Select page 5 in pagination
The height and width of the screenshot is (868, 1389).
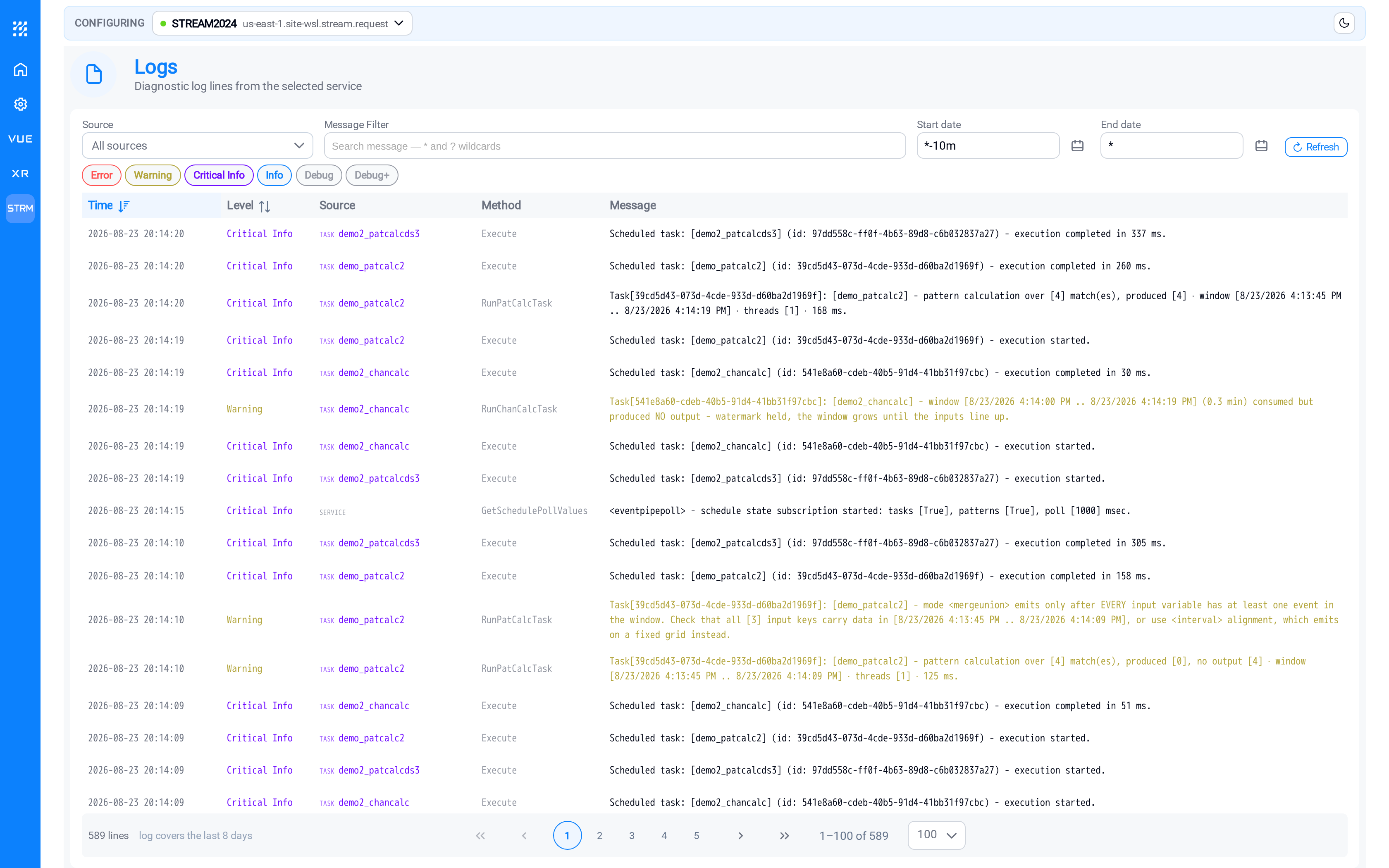[696, 836]
